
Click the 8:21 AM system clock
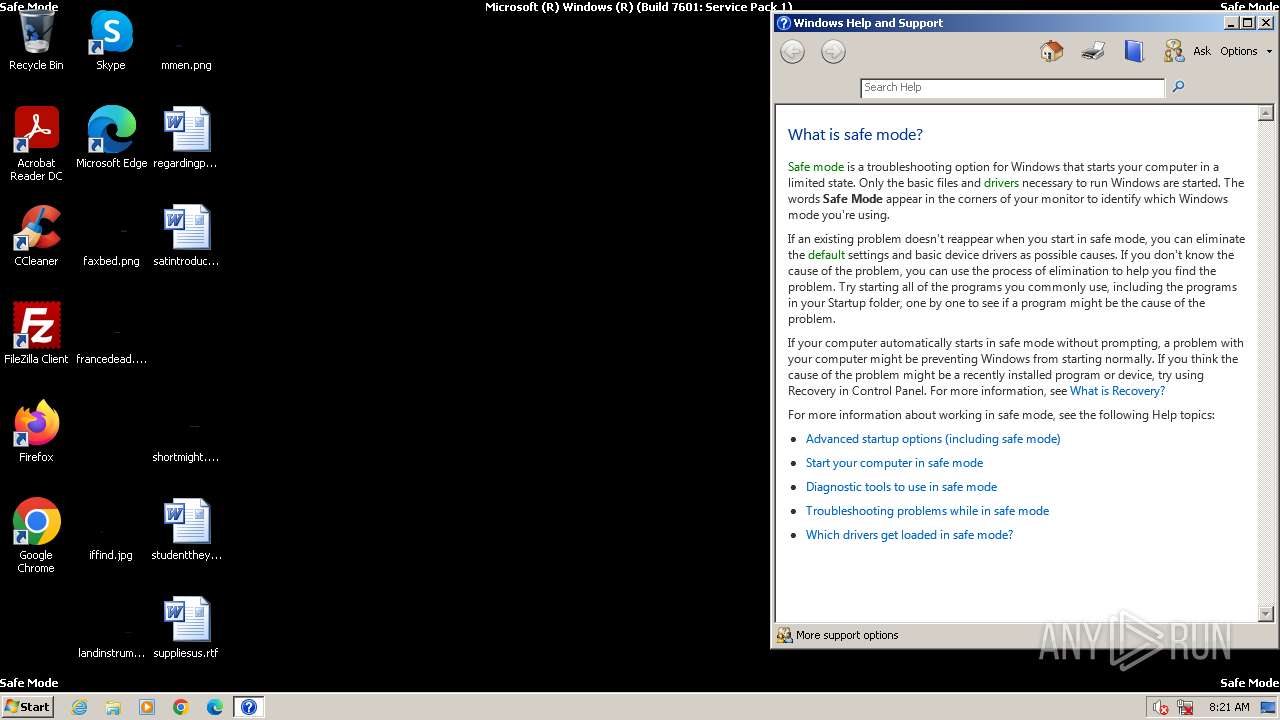(x=1229, y=707)
